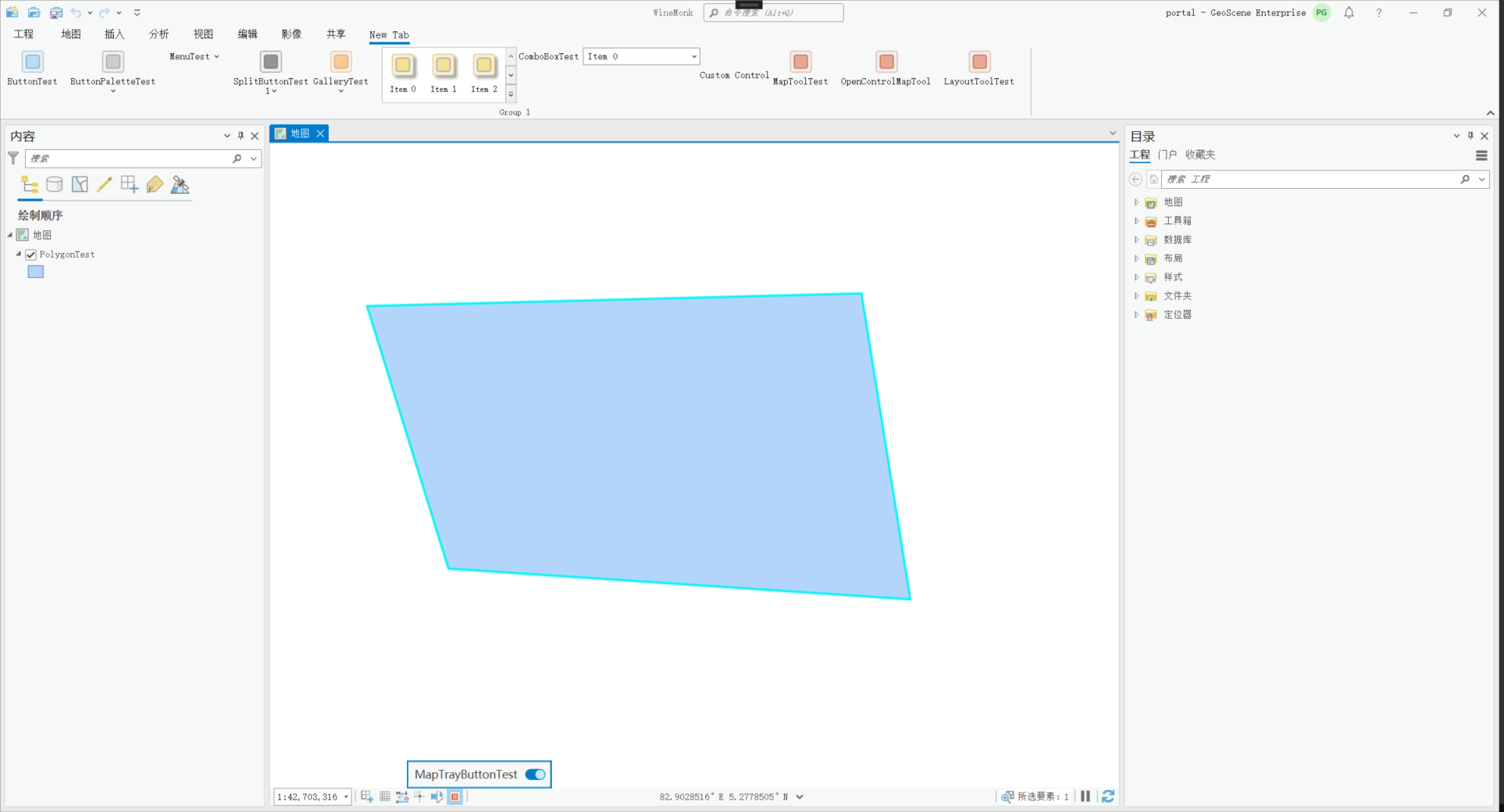Open the map scale 1:42,703,316 dropdown
This screenshot has height=812, width=1504.
point(346,797)
